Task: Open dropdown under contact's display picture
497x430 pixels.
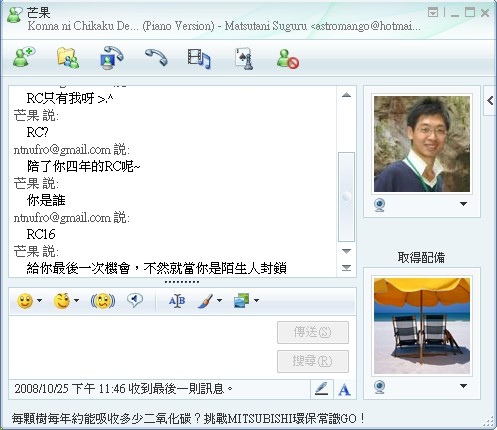Action: 463,204
